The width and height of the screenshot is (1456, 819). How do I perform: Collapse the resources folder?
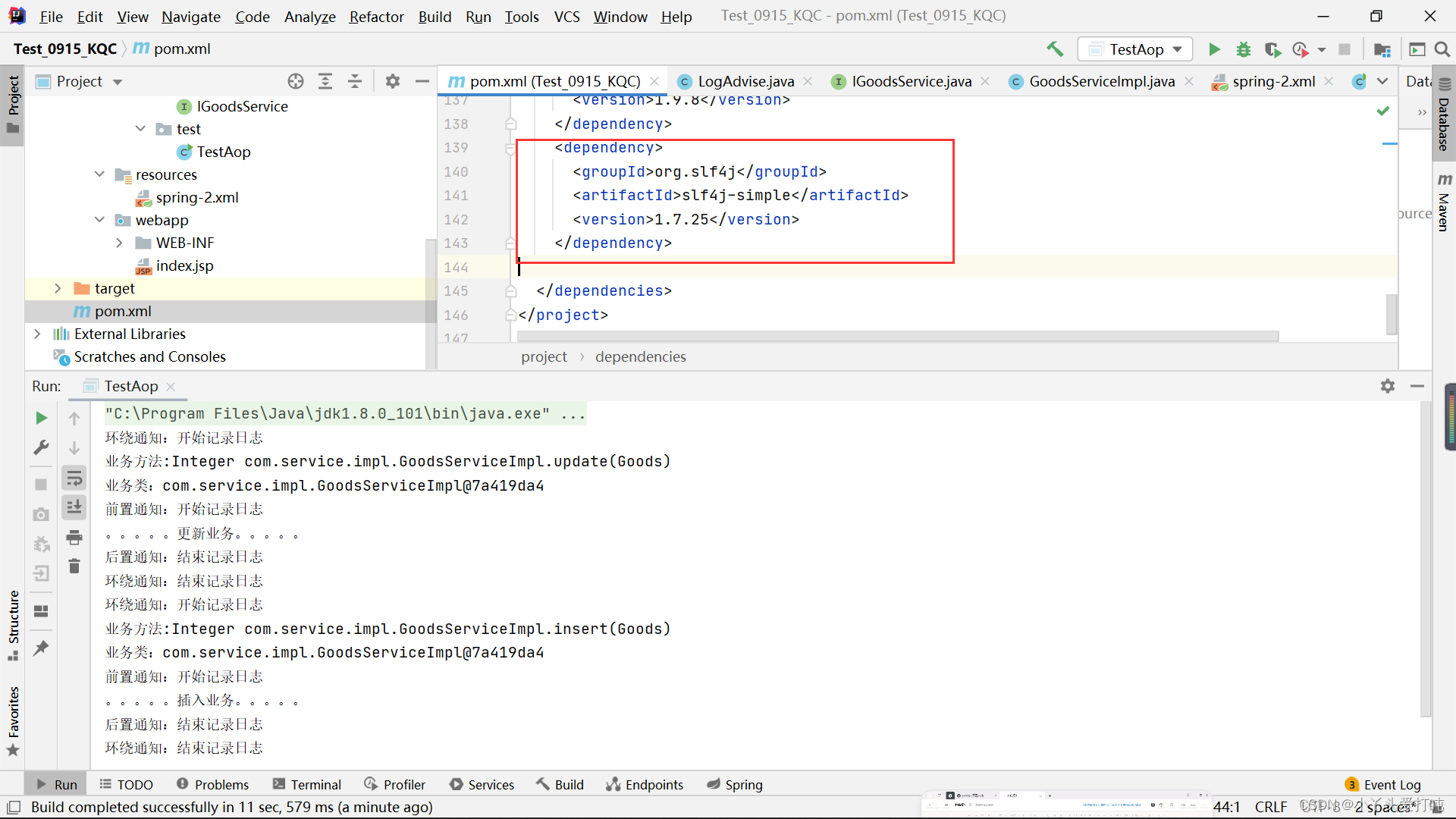[99, 174]
